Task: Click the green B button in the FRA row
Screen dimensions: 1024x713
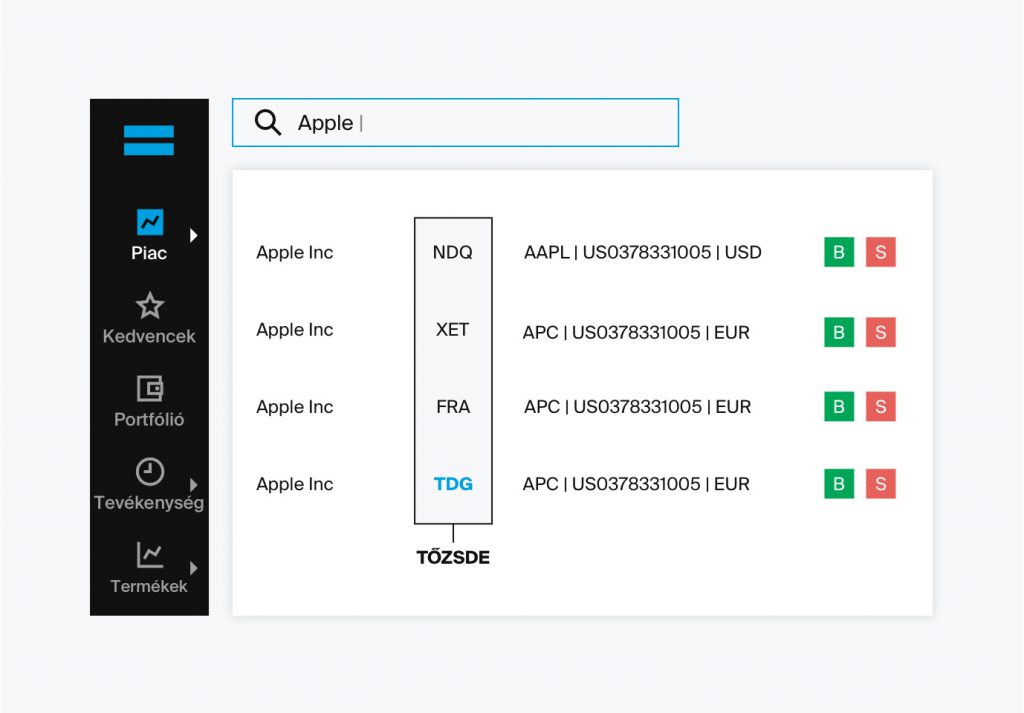Action: tap(839, 407)
